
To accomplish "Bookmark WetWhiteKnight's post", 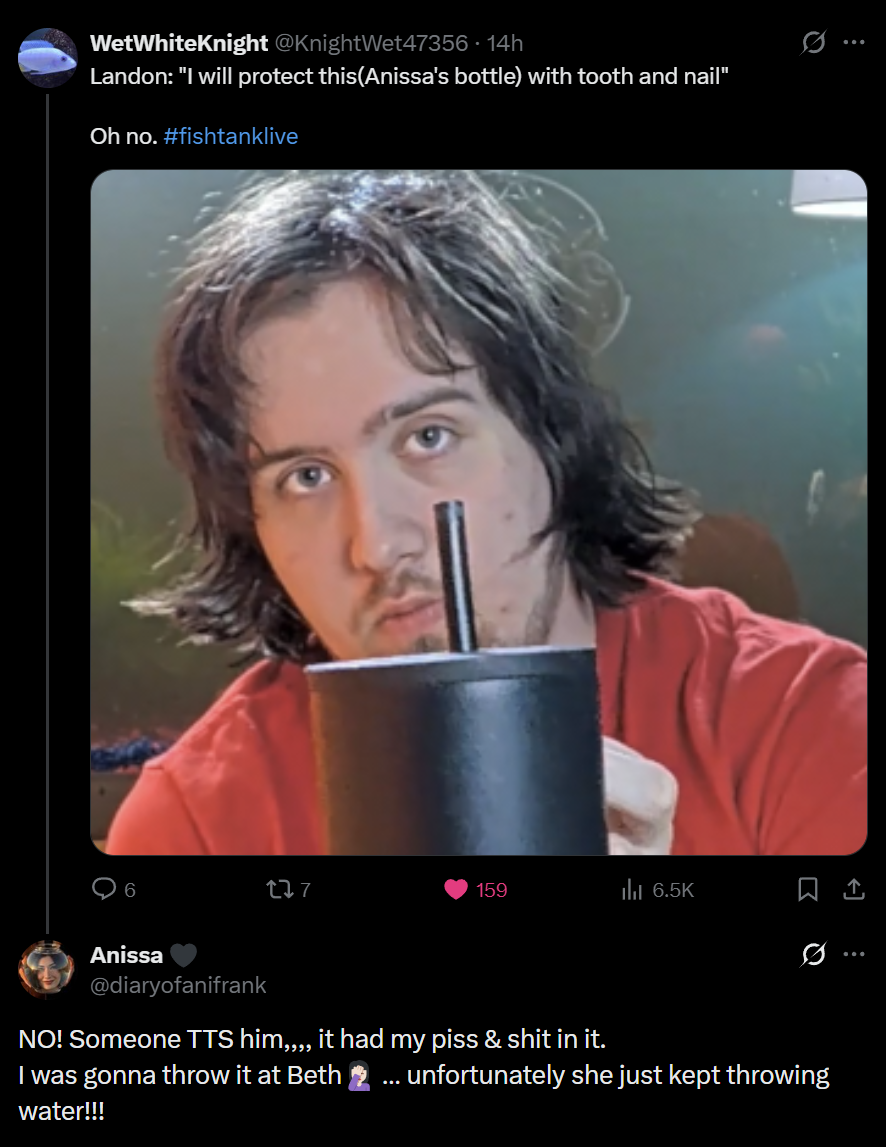I will (808, 889).
